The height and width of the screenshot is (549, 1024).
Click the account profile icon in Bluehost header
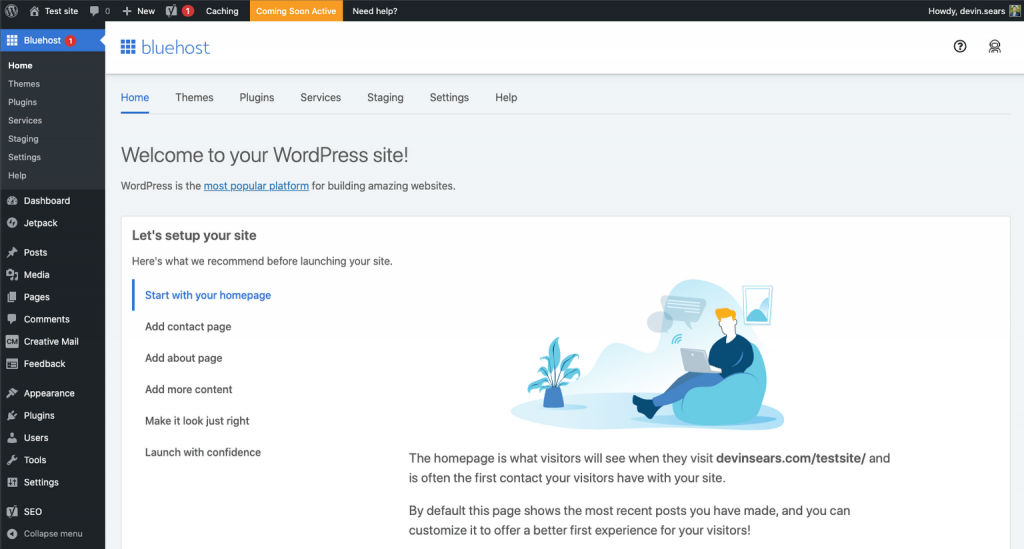[995, 46]
